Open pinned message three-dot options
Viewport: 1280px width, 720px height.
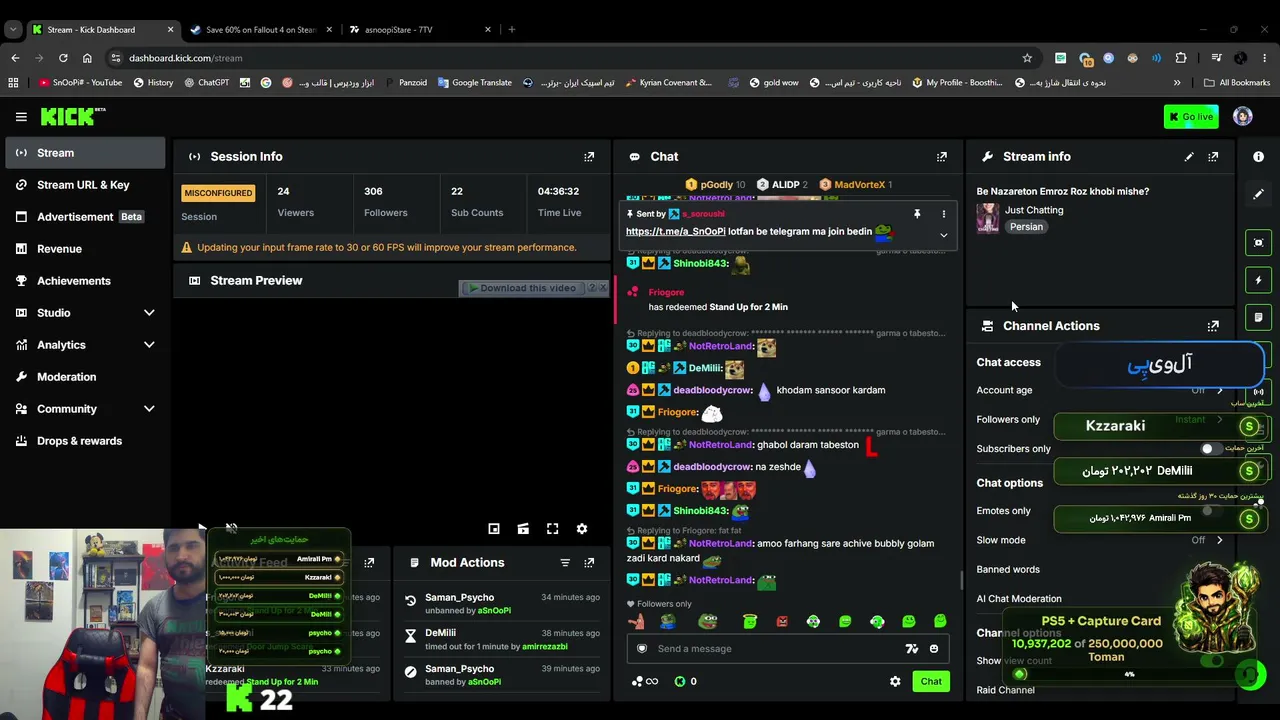[943, 214]
